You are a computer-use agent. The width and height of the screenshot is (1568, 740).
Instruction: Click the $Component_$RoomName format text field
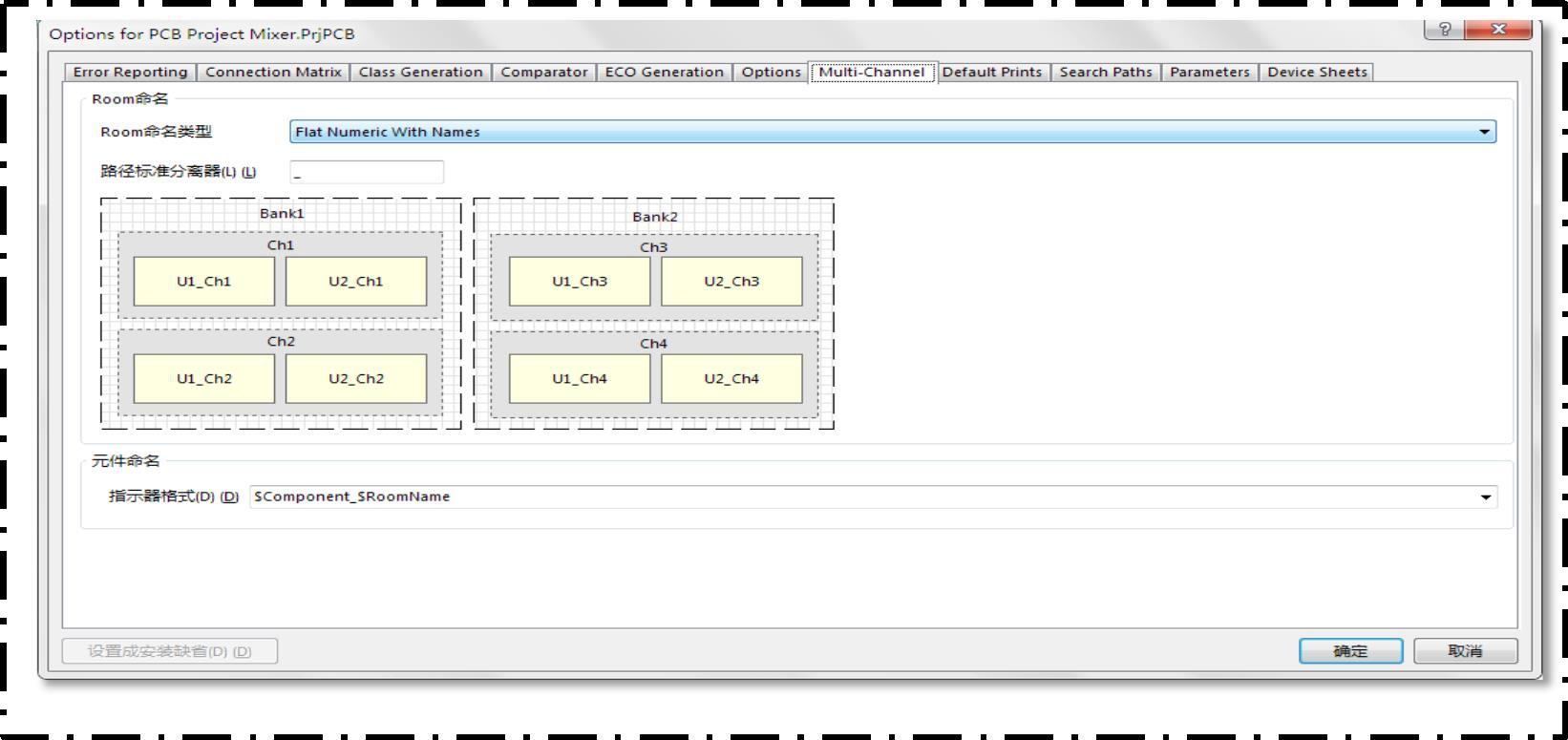[859, 497]
